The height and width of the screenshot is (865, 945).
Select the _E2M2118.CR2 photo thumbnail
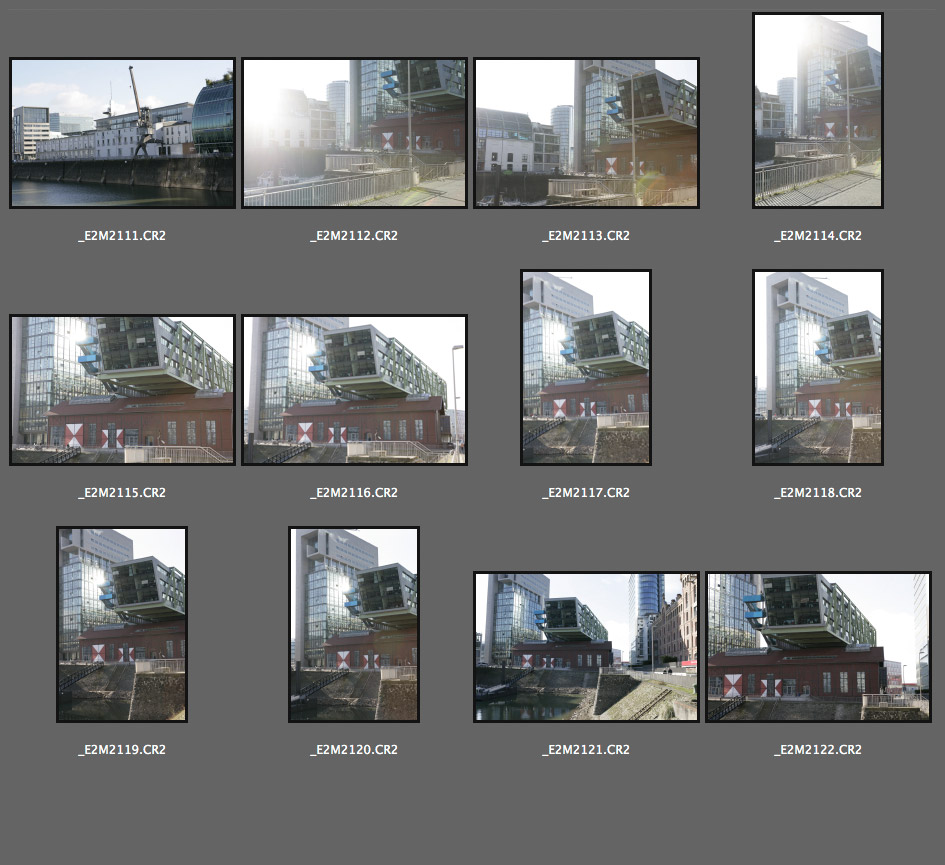[817, 367]
